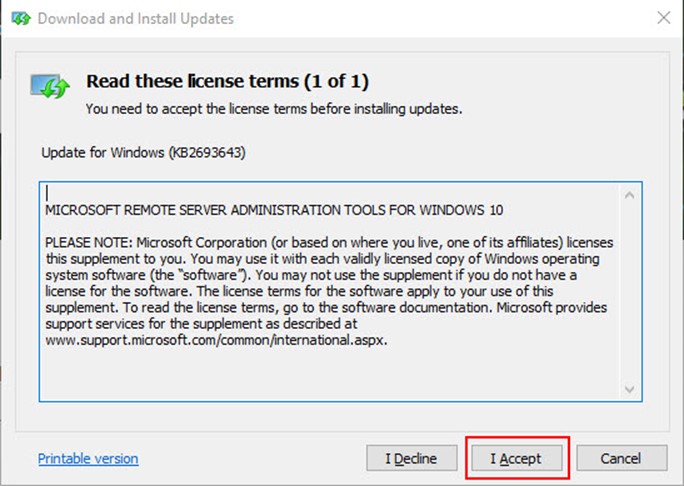Click the 'You need to accept the license terms' subtitle
This screenshot has height=486, width=684.
click(274, 109)
